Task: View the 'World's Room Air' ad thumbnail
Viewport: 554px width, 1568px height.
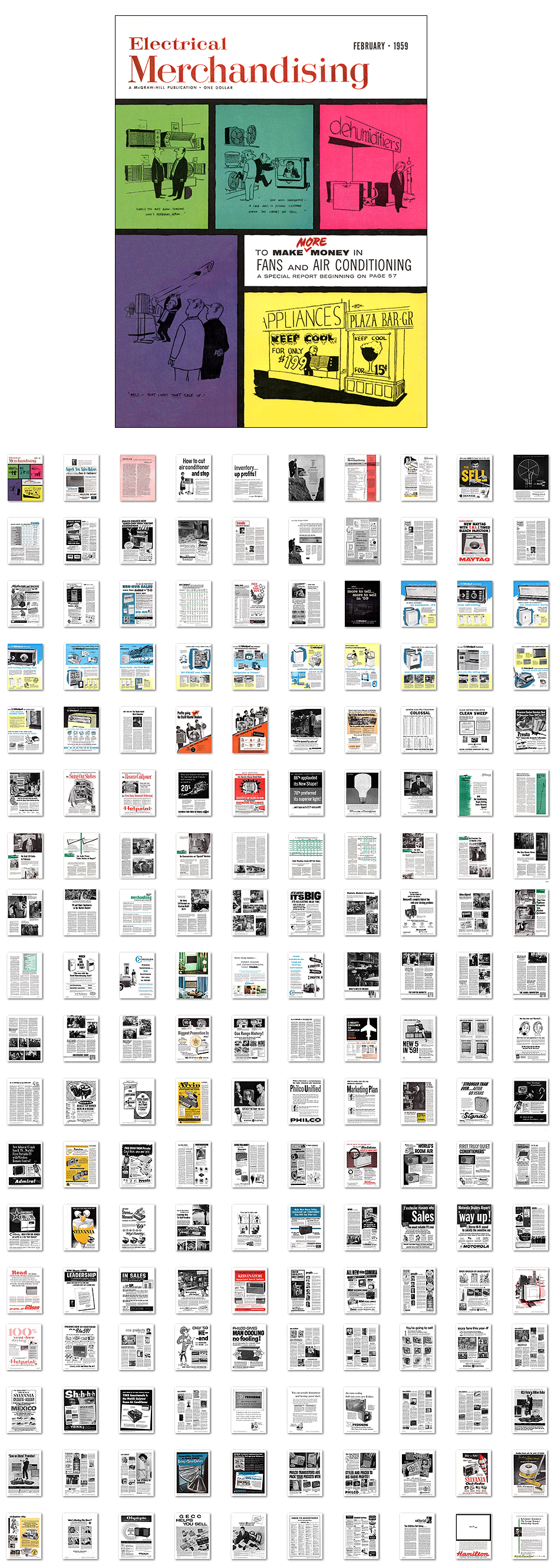Action: coord(419,1165)
